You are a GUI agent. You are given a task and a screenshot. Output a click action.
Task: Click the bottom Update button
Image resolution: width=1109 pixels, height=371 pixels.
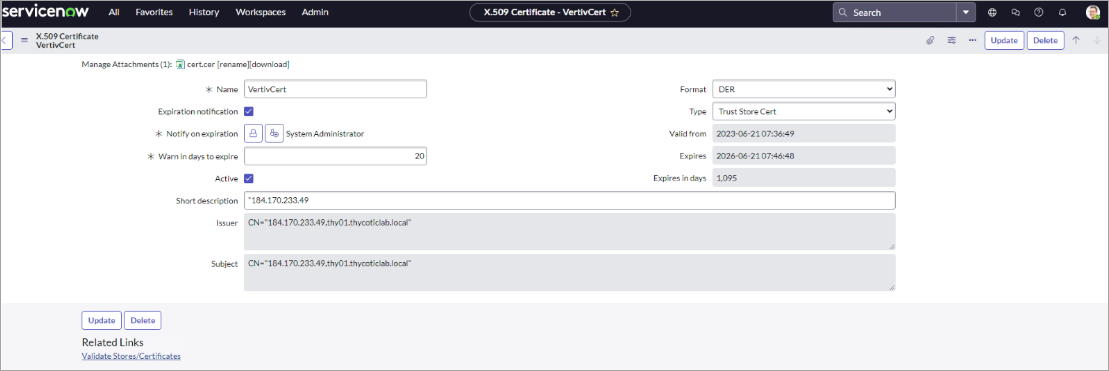(101, 320)
